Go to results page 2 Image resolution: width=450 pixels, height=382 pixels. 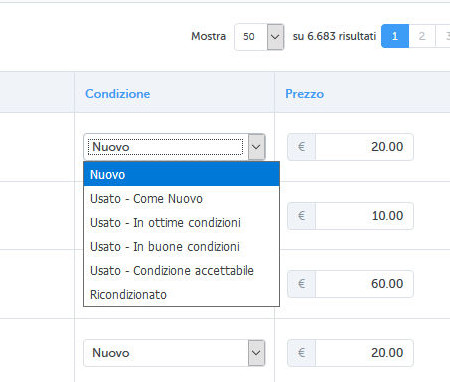tap(422, 36)
